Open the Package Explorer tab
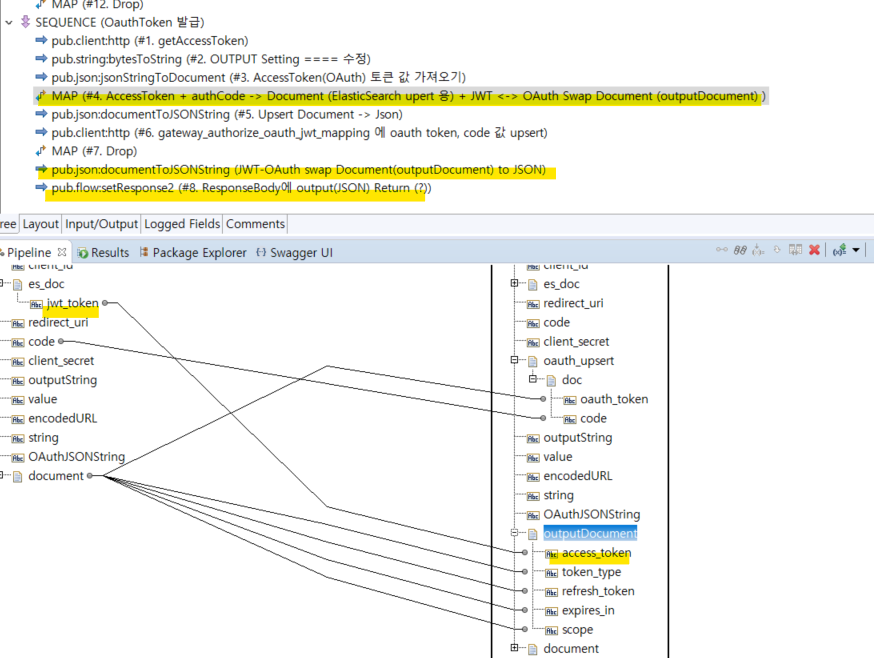The width and height of the screenshot is (874, 658). 191,253
